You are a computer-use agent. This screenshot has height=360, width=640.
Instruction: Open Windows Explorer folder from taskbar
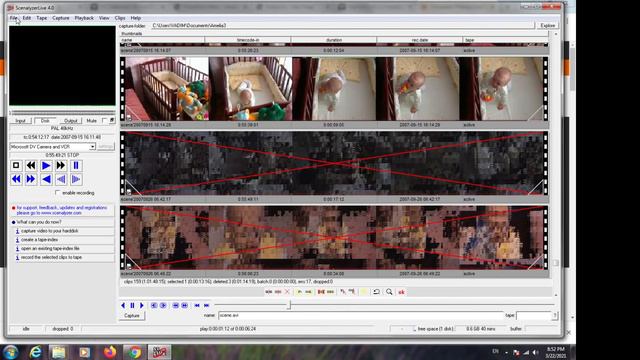pos(59,352)
